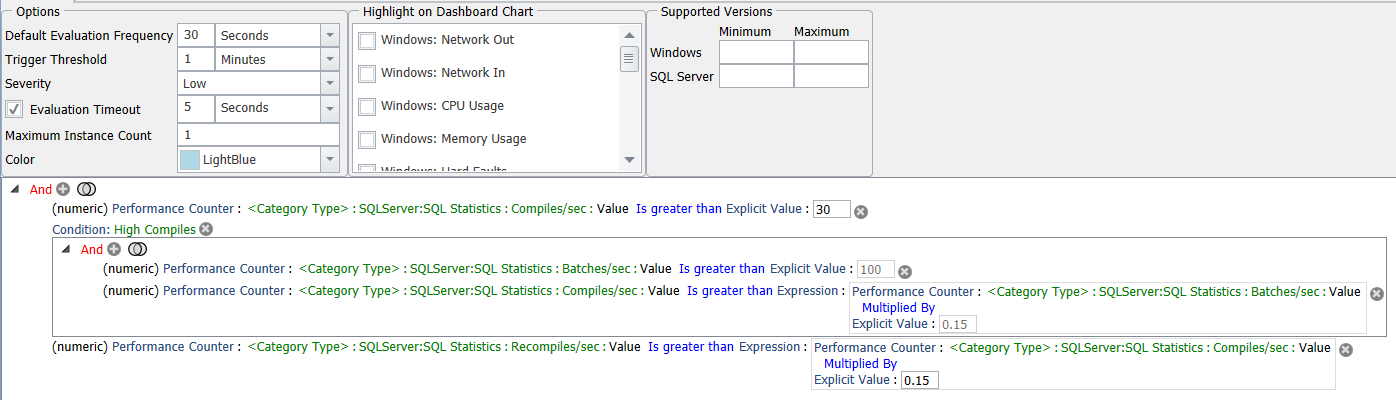Remove the High Compiles condition

(206, 229)
